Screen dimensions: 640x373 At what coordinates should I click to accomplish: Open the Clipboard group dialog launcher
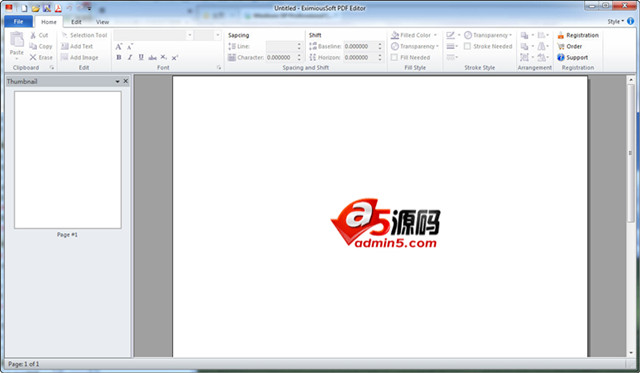[52, 68]
